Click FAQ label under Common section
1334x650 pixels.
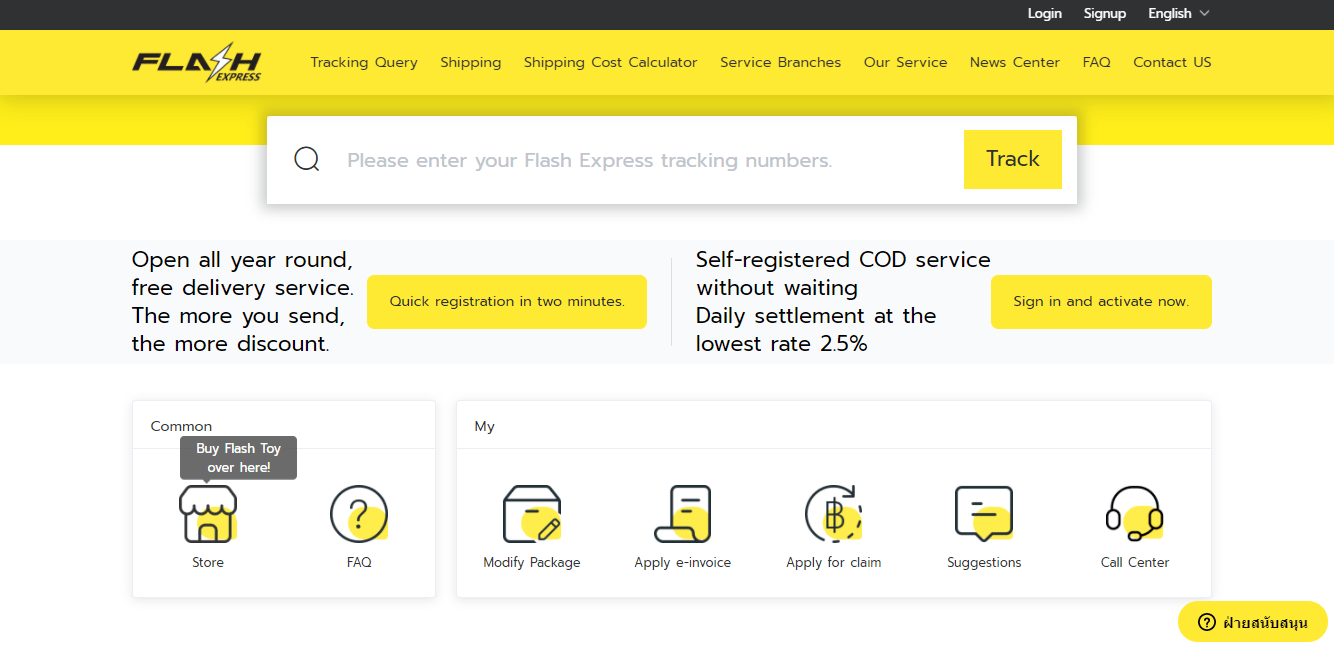point(359,563)
